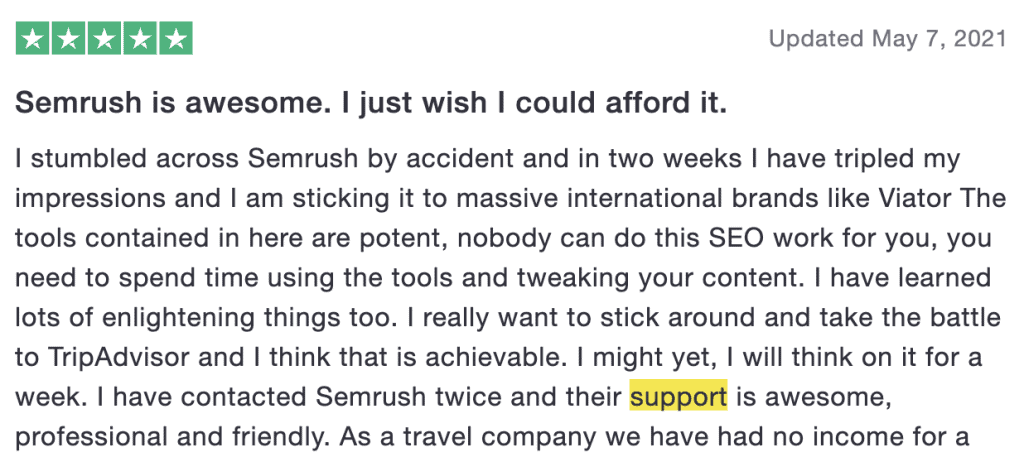Screen dimensions: 1024x457
Task: Click the first green rating star
Action: [33, 38]
